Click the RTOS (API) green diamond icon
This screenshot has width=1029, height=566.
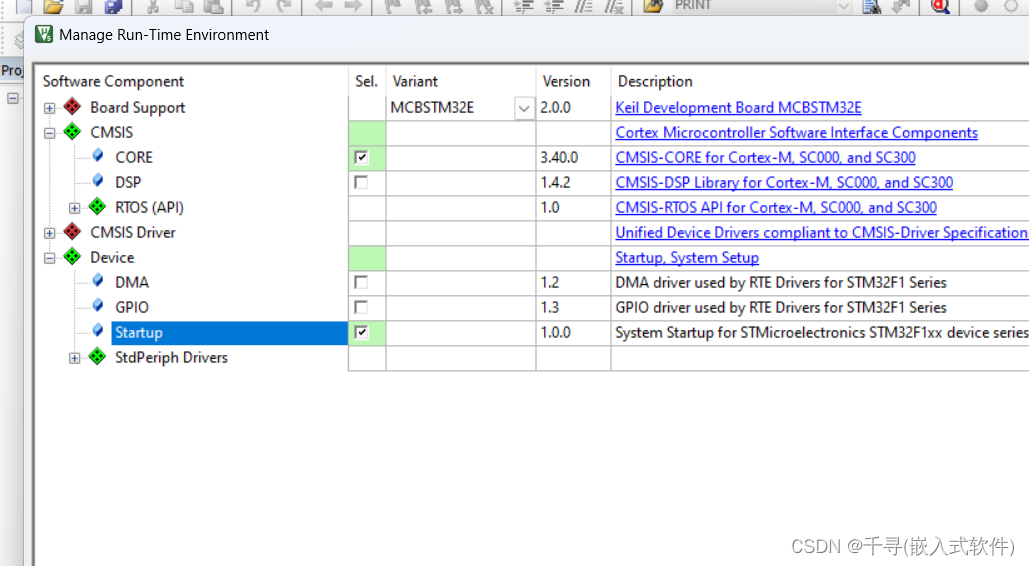pos(97,207)
